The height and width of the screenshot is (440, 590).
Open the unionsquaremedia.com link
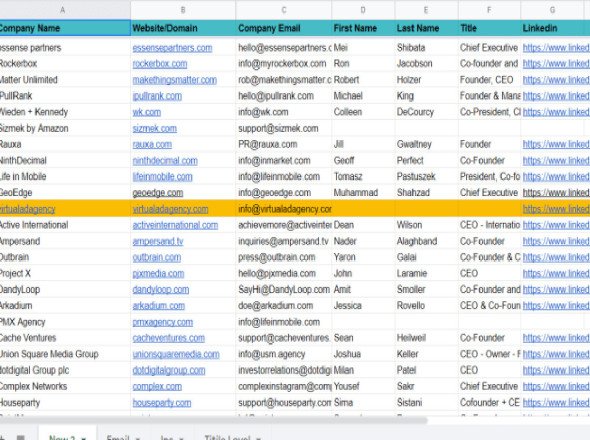pos(176,354)
